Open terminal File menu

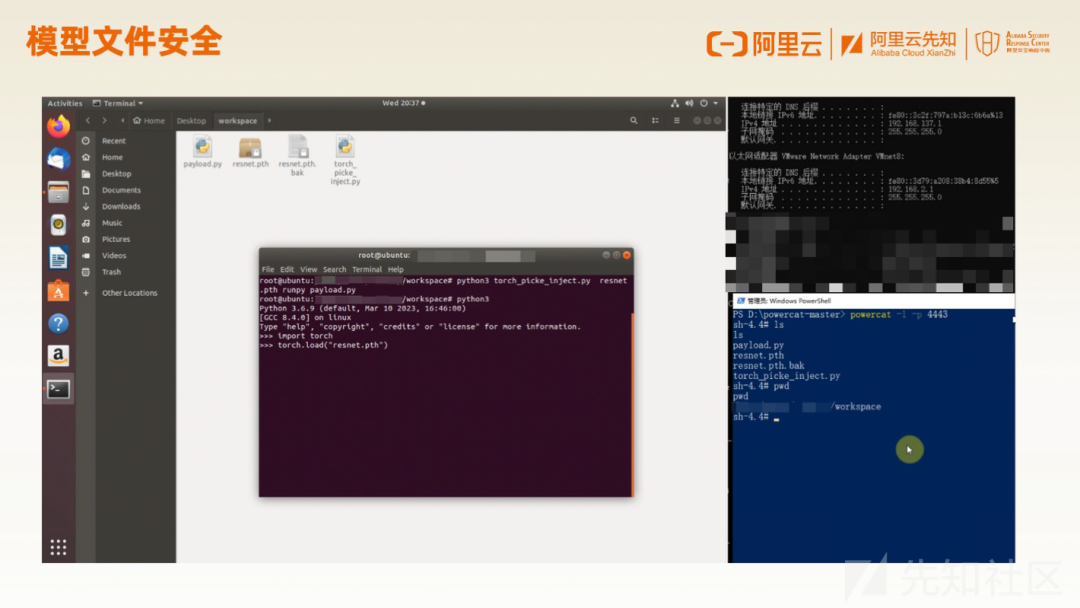coord(268,269)
